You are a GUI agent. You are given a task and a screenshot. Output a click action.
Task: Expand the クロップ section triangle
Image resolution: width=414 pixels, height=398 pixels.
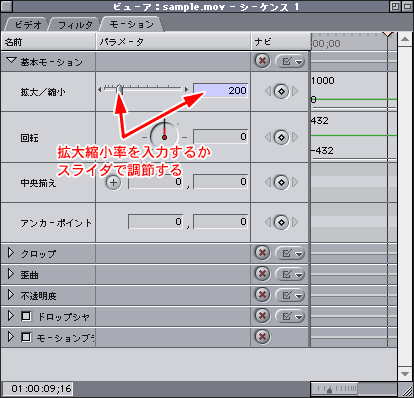[11, 253]
